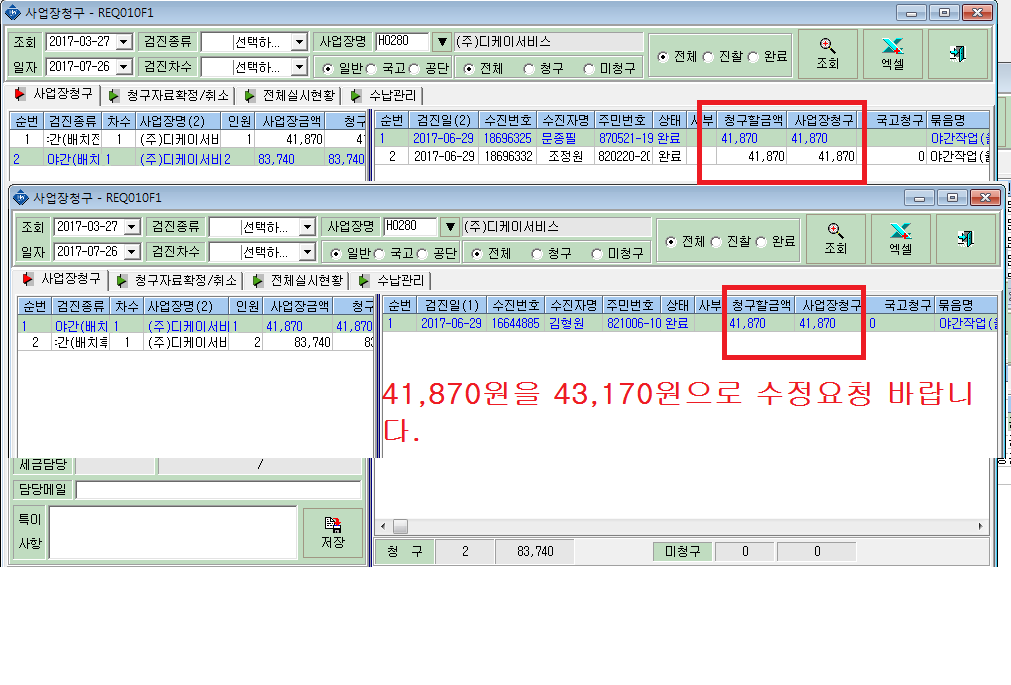Open the 검진종류 dropdown in upper window
This screenshot has height=685, width=1011.
tap(299, 43)
